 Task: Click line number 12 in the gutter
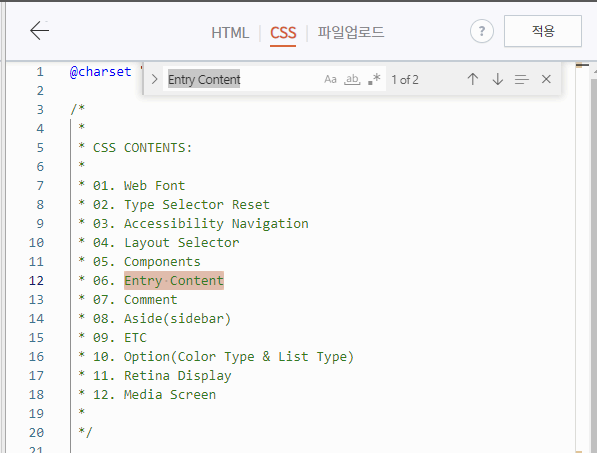coord(36,281)
